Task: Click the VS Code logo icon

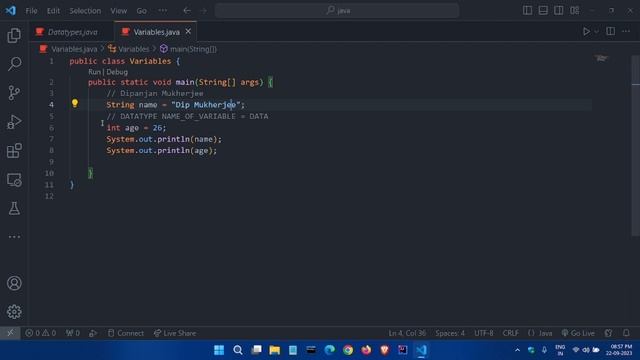Action: pos(11,11)
